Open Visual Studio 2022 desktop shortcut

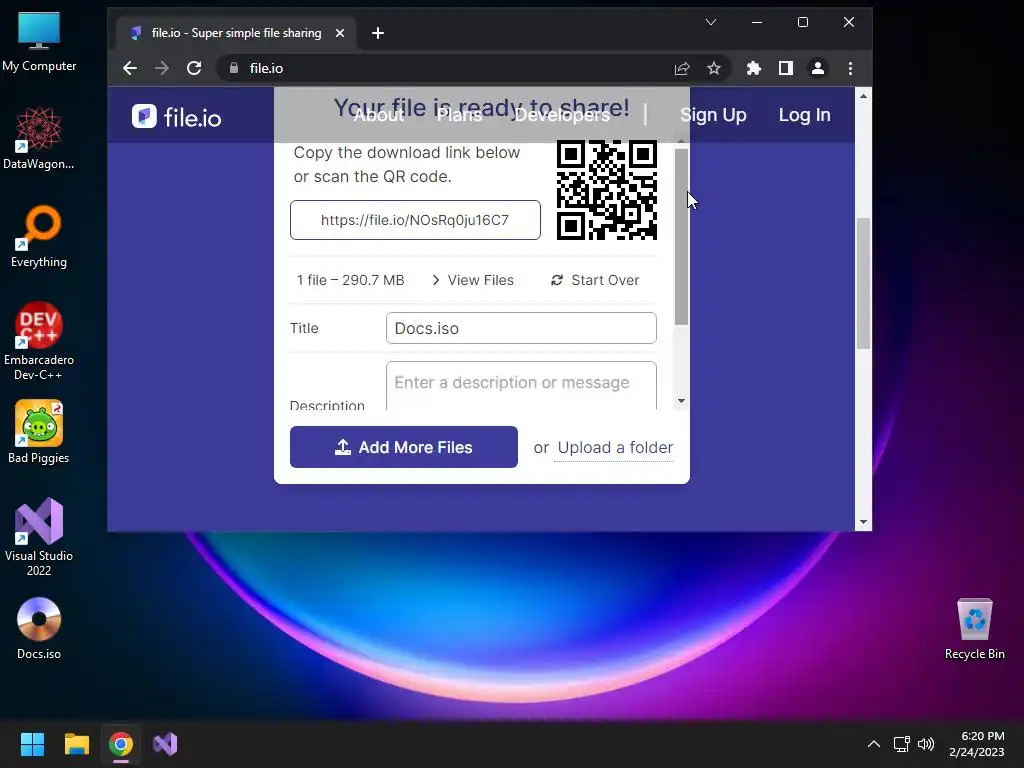click(39, 537)
